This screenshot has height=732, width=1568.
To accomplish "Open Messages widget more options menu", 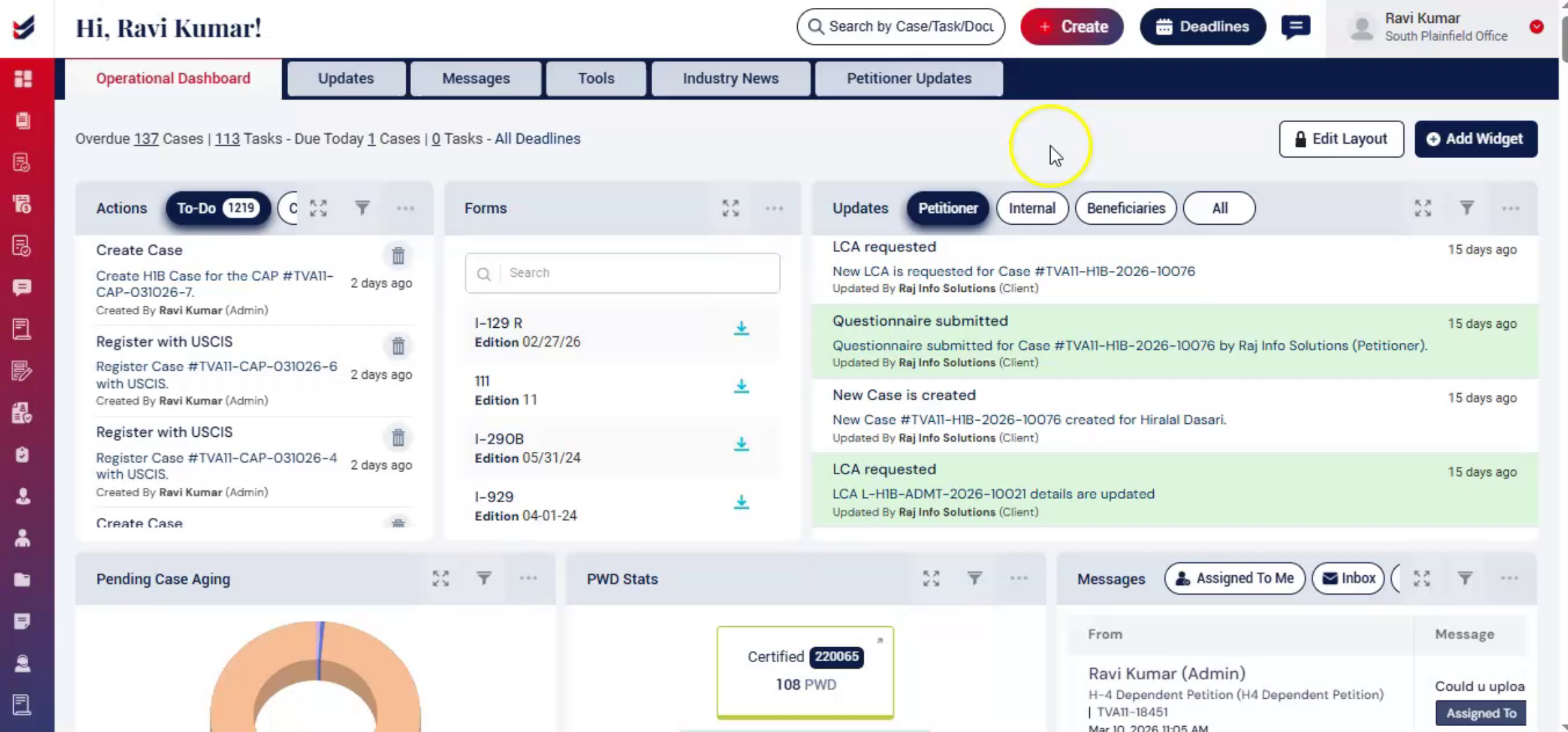I will pyautogui.click(x=1509, y=579).
